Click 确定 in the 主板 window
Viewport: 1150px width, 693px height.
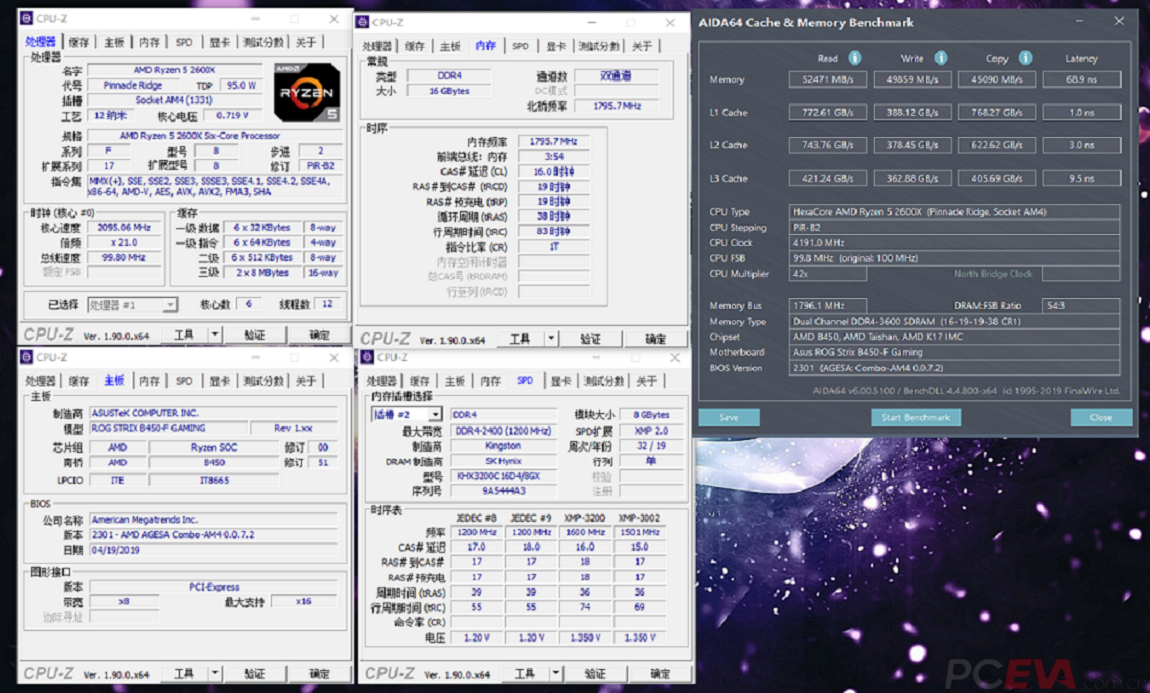pos(319,673)
